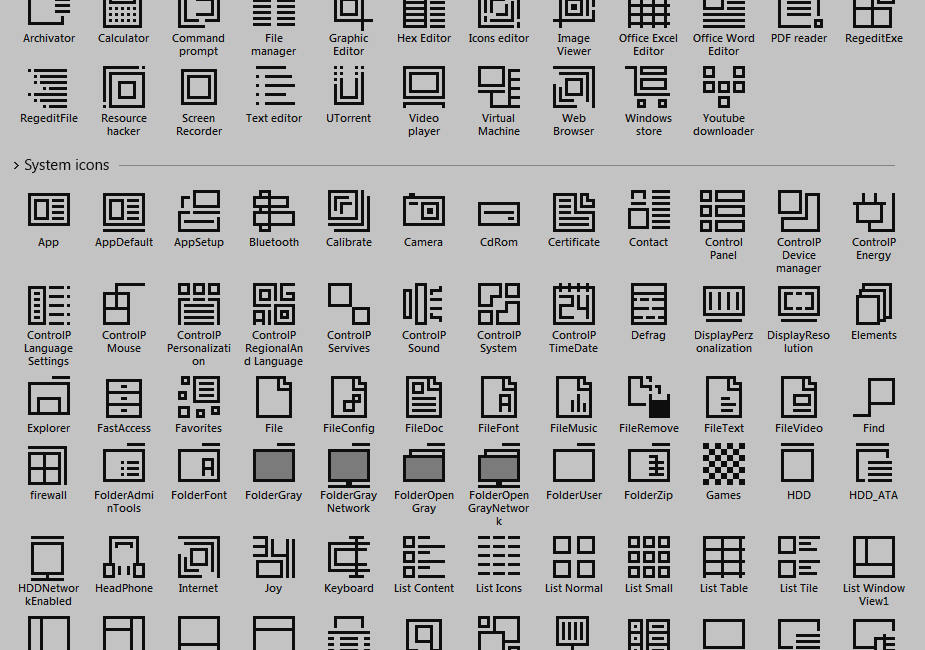Click the List Table icon
The height and width of the screenshot is (650, 925).
coord(723,557)
